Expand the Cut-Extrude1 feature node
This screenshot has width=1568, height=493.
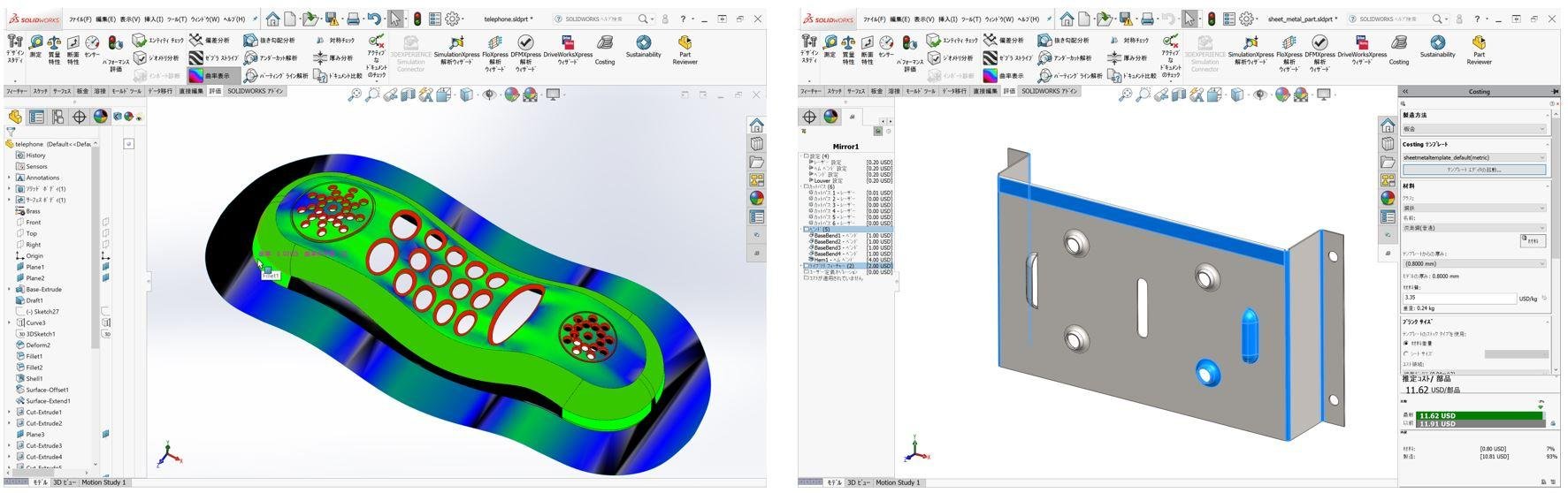(x=10, y=412)
